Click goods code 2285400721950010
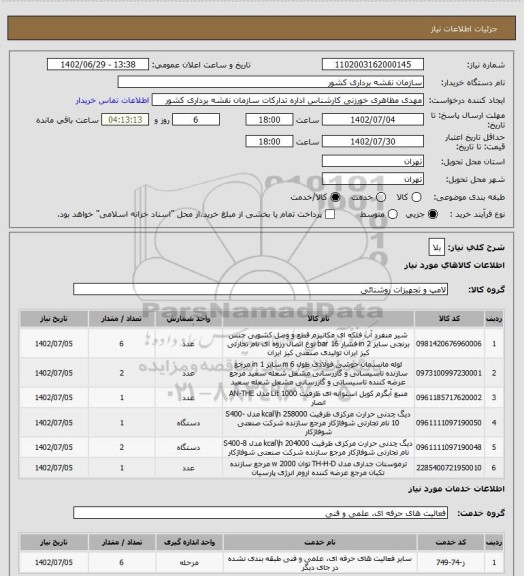Screen dimensions: 524x576 [449, 468]
